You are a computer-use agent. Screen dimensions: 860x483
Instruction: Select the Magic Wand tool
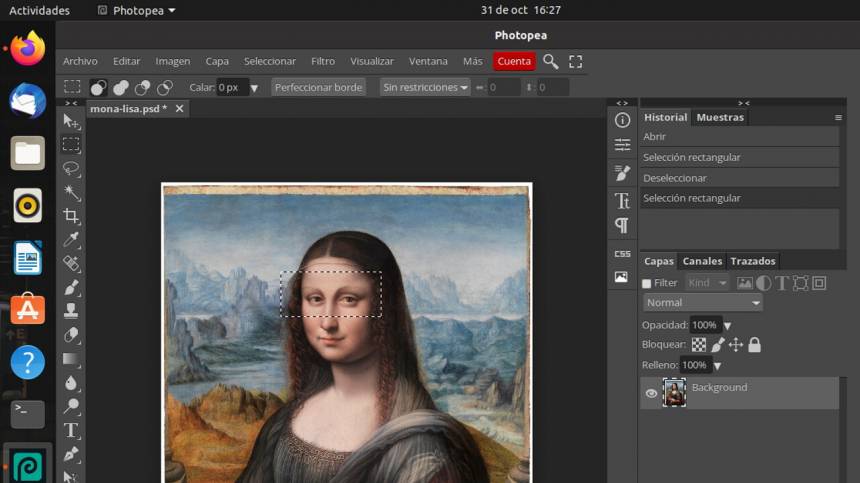tap(71, 192)
